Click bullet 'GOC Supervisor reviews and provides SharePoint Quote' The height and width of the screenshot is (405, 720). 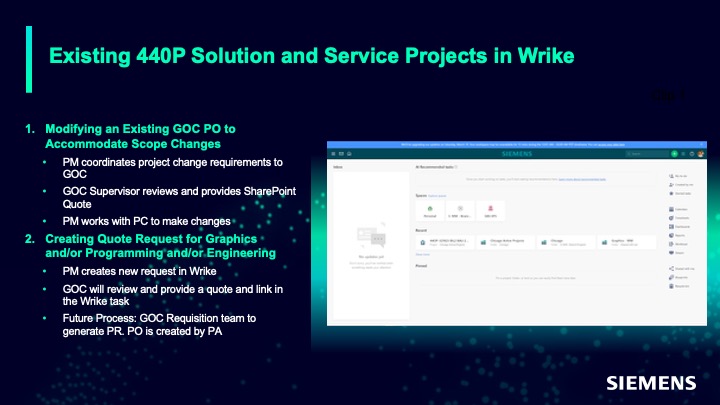pyautogui.click(x=179, y=197)
